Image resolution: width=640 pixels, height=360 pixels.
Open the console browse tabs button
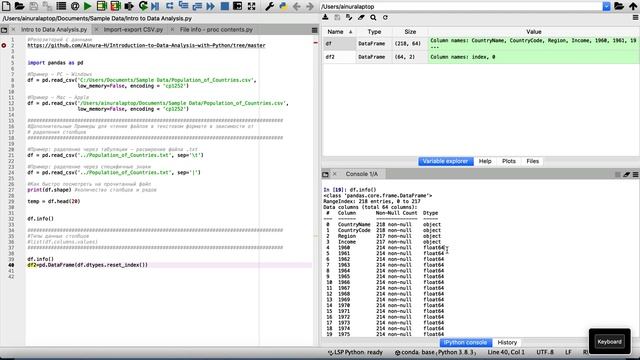325,174
